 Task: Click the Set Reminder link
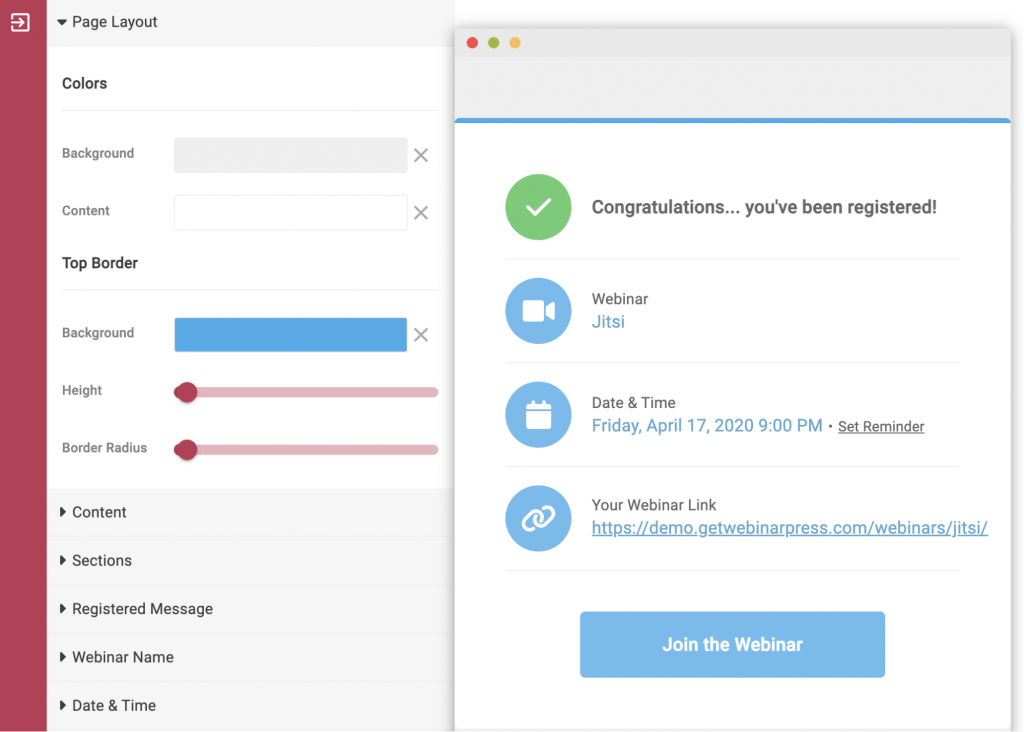881,426
